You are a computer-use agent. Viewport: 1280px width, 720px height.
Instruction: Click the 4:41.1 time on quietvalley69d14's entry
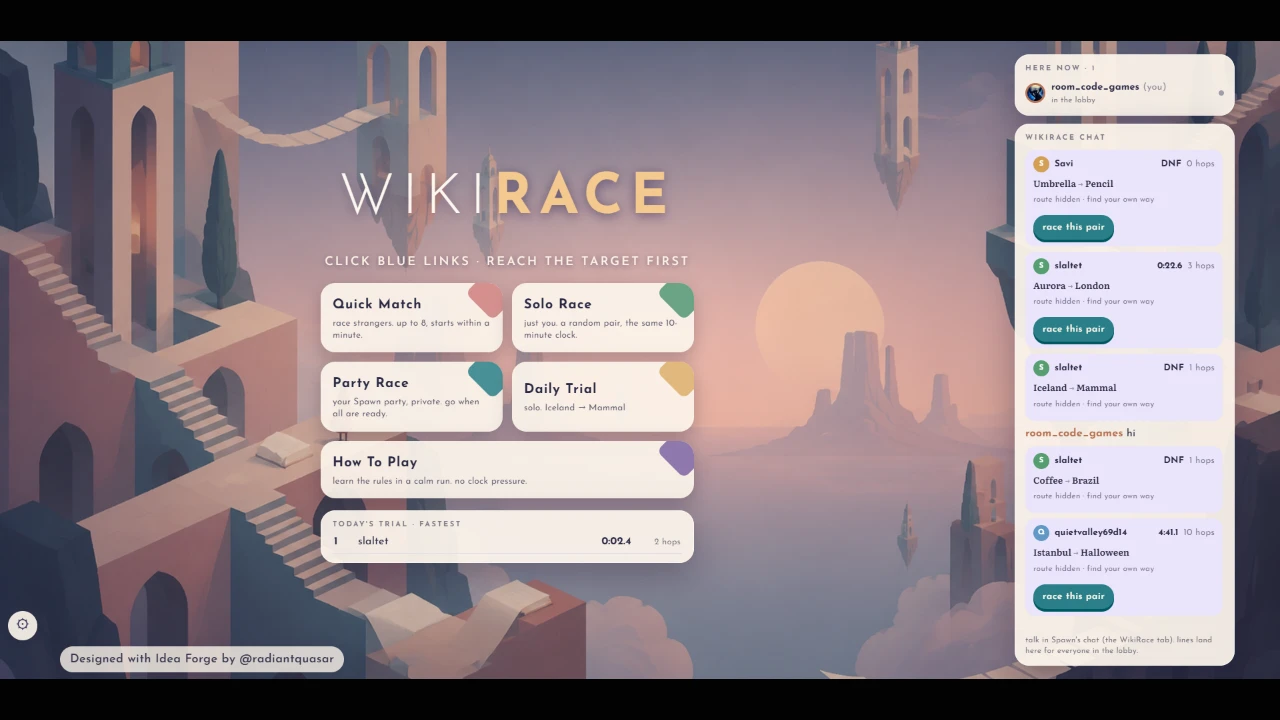(1168, 533)
